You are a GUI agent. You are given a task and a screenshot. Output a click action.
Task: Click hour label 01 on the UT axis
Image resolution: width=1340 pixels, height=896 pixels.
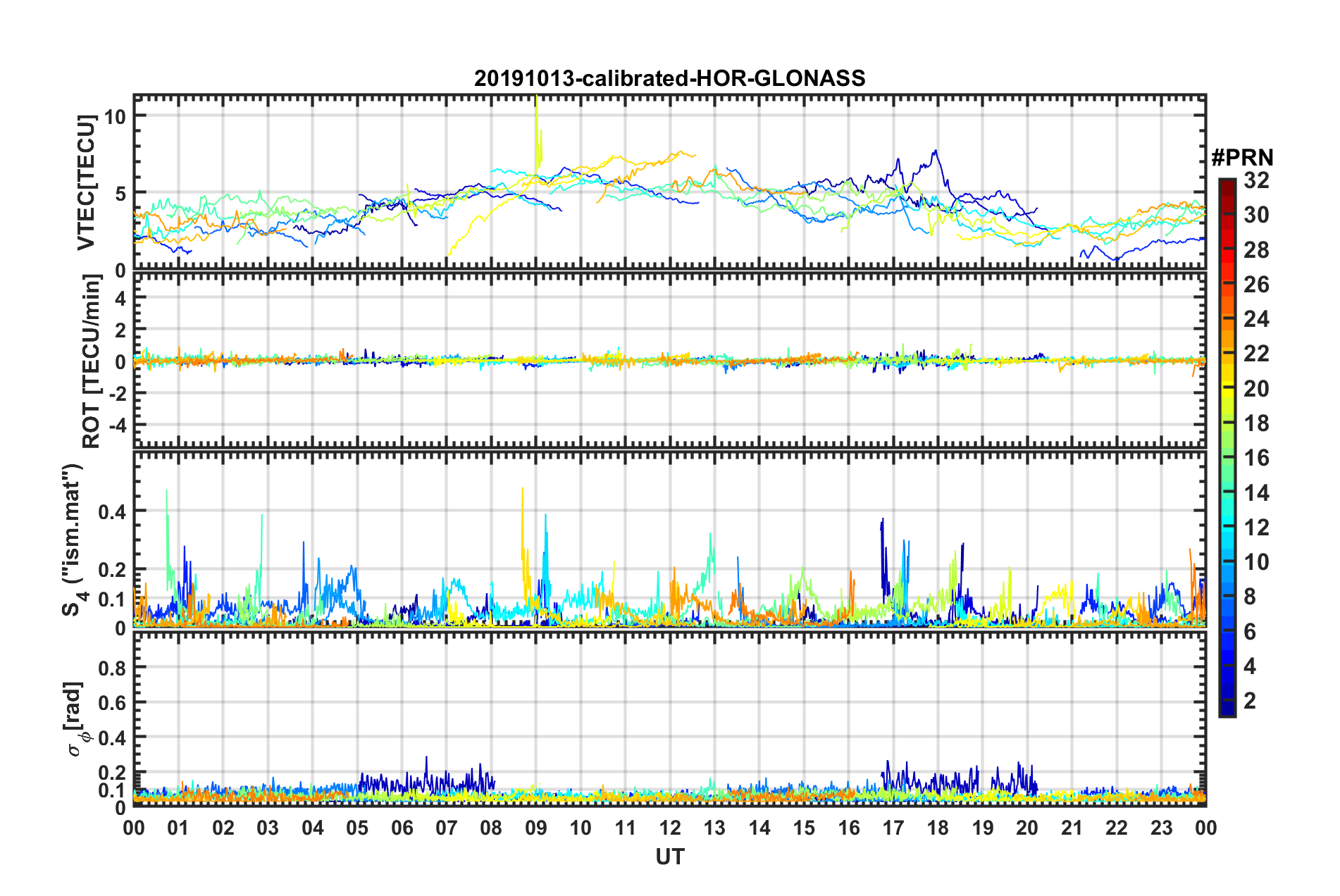(178, 828)
